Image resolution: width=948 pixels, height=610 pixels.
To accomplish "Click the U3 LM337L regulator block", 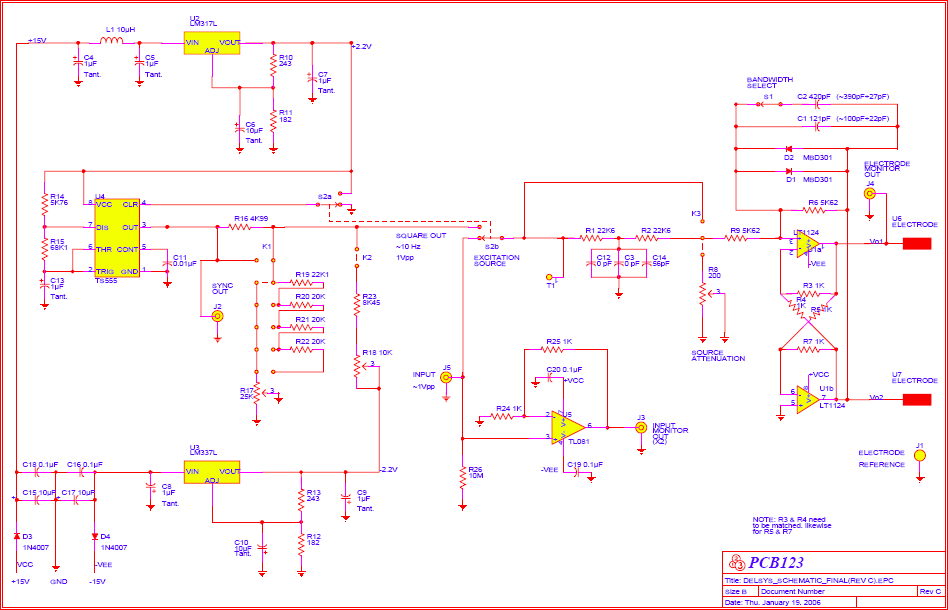I will tap(212, 470).
